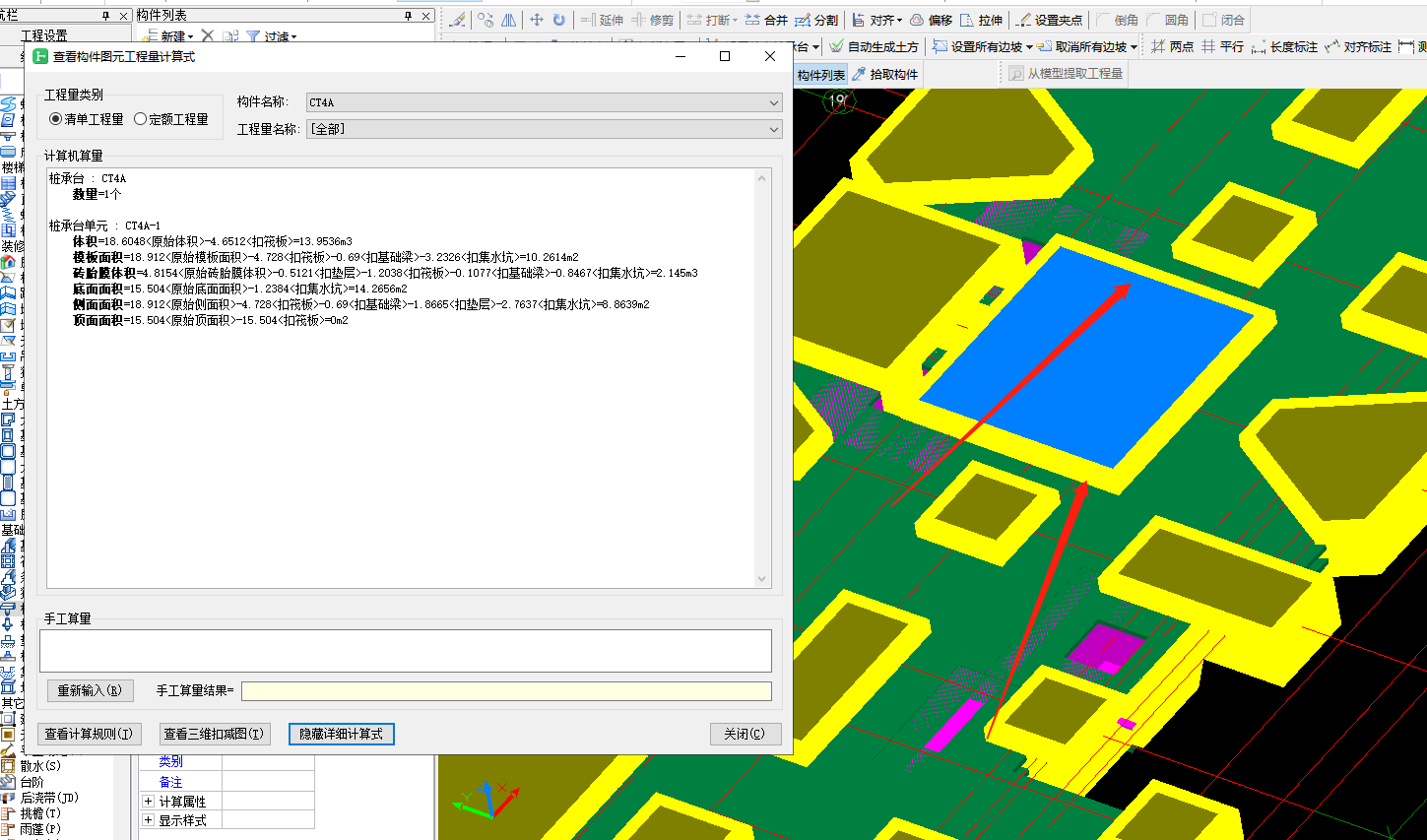Image resolution: width=1427 pixels, height=840 pixels.
Task: Click the copy icon left of mirror icon
Action: (486, 20)
